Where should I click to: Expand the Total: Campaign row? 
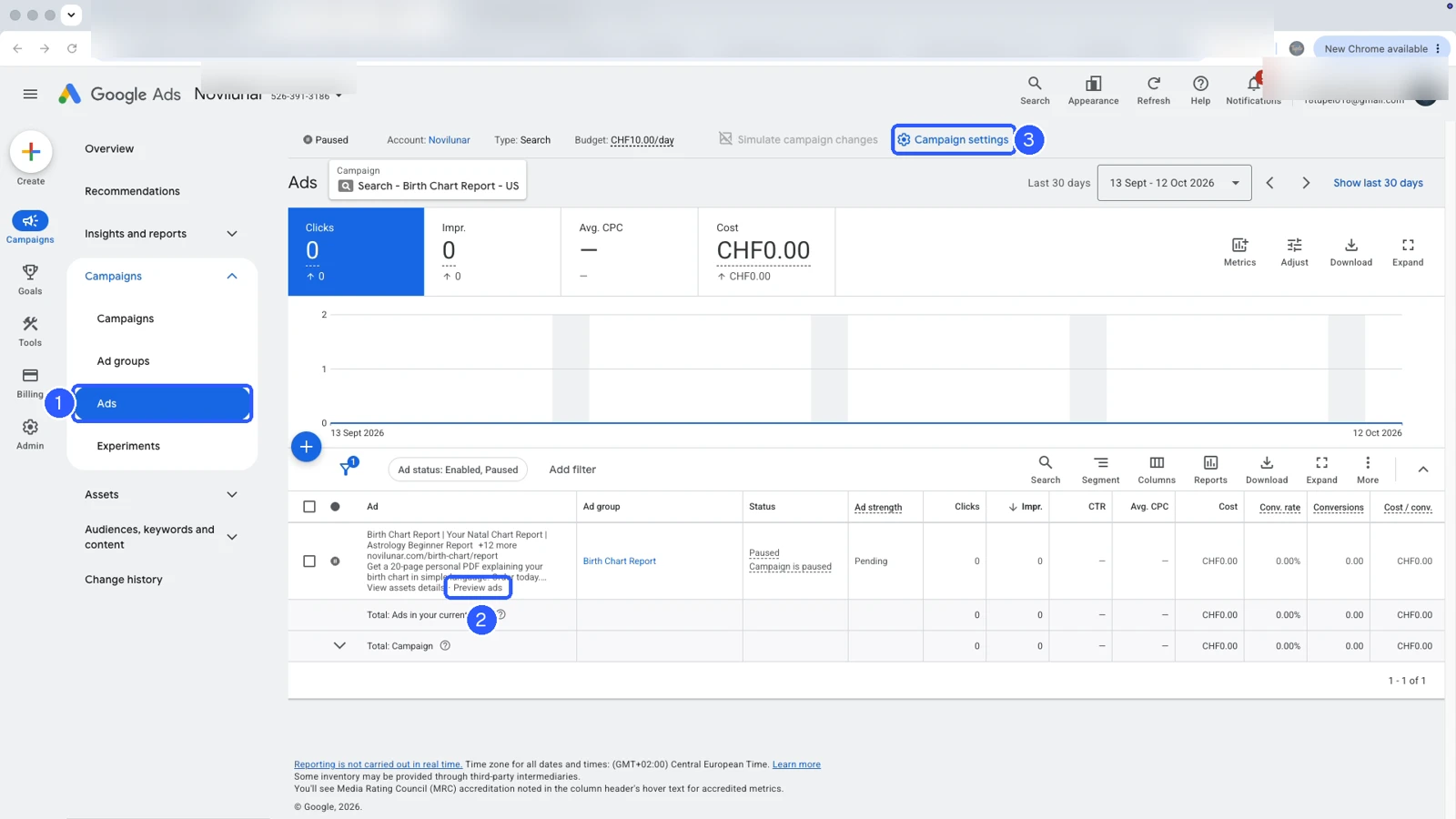pos(339,646)
